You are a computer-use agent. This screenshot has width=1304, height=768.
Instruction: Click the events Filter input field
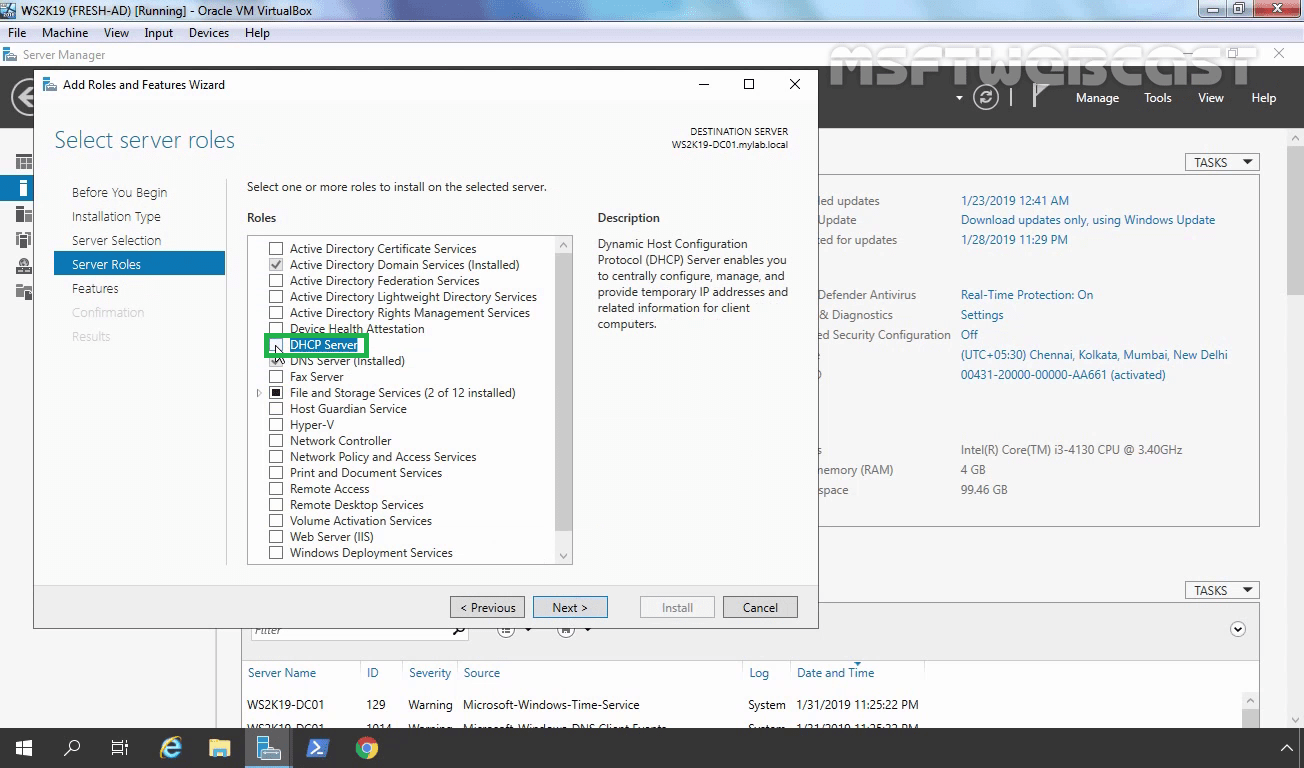point(349,630)
